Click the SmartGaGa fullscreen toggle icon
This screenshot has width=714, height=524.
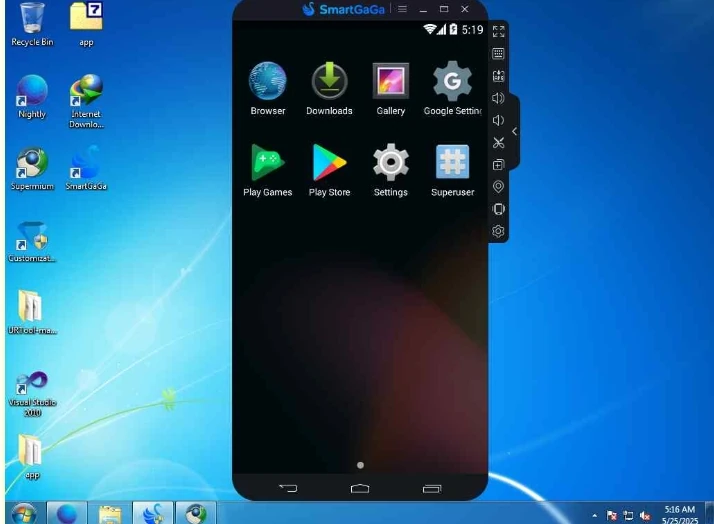point(499,31)
